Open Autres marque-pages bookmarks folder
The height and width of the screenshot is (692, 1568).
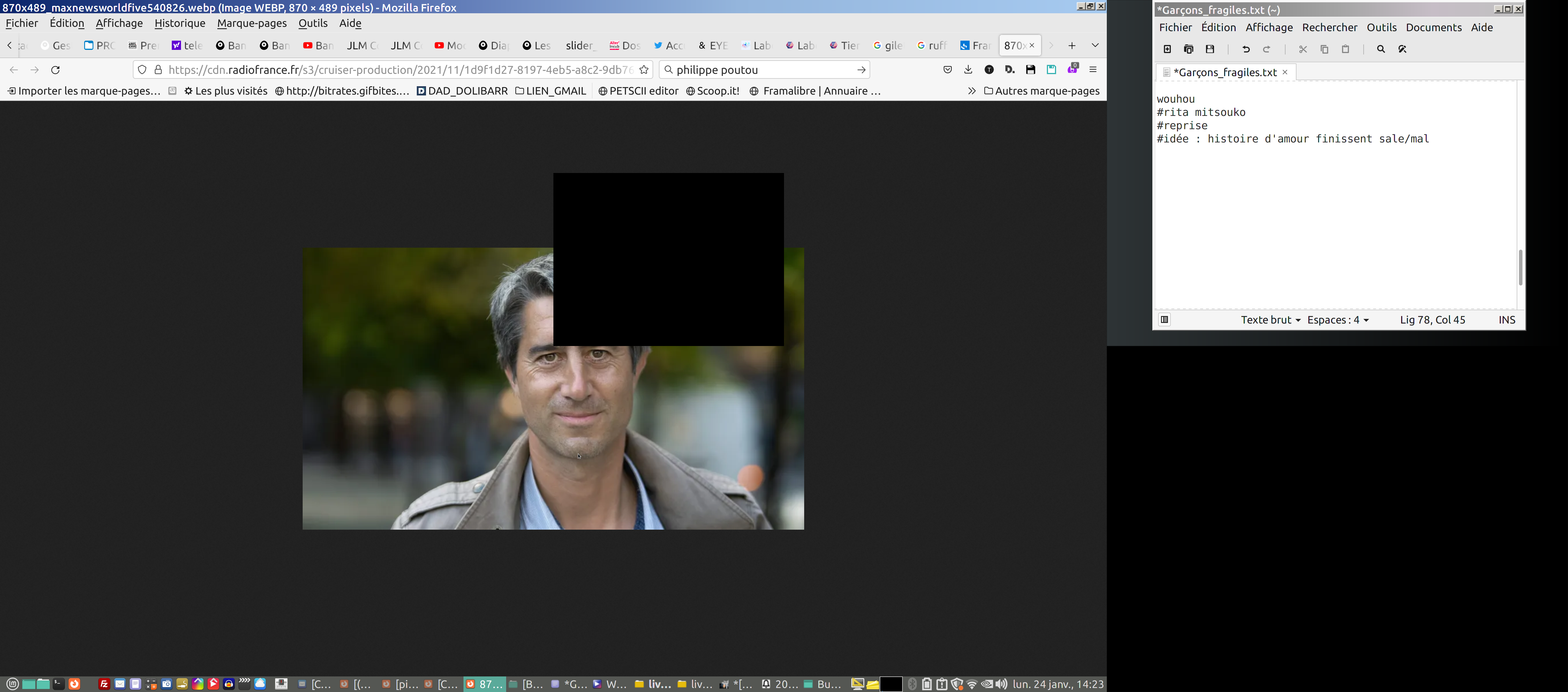pos(1041,91)
